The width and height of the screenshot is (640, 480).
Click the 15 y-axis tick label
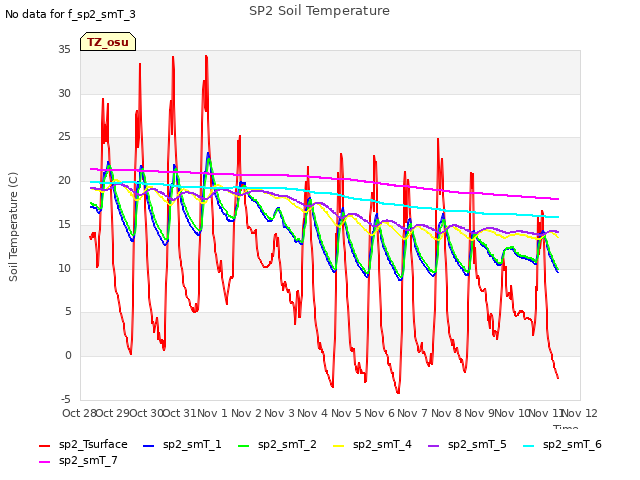[x=64, y=224]
